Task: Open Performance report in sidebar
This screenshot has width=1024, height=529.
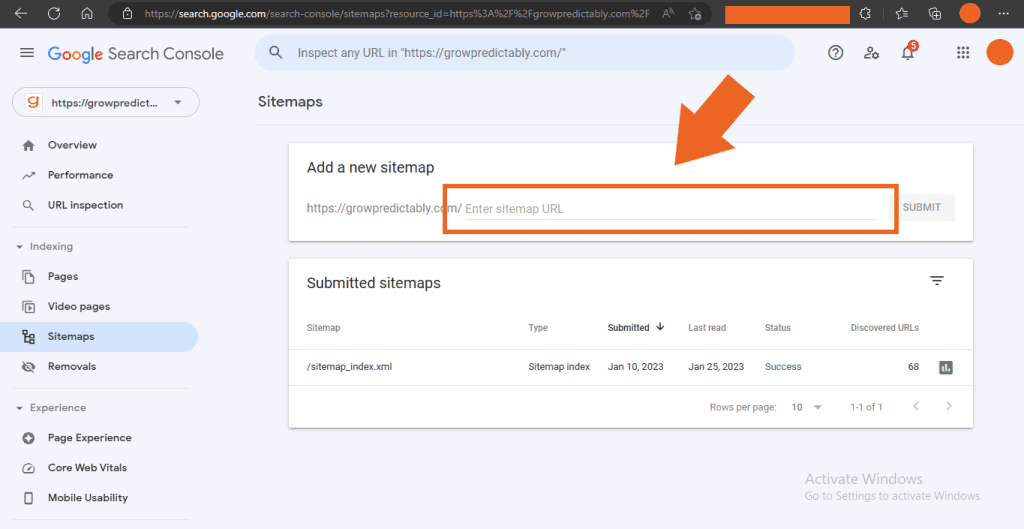Action: tap(80, 175)
